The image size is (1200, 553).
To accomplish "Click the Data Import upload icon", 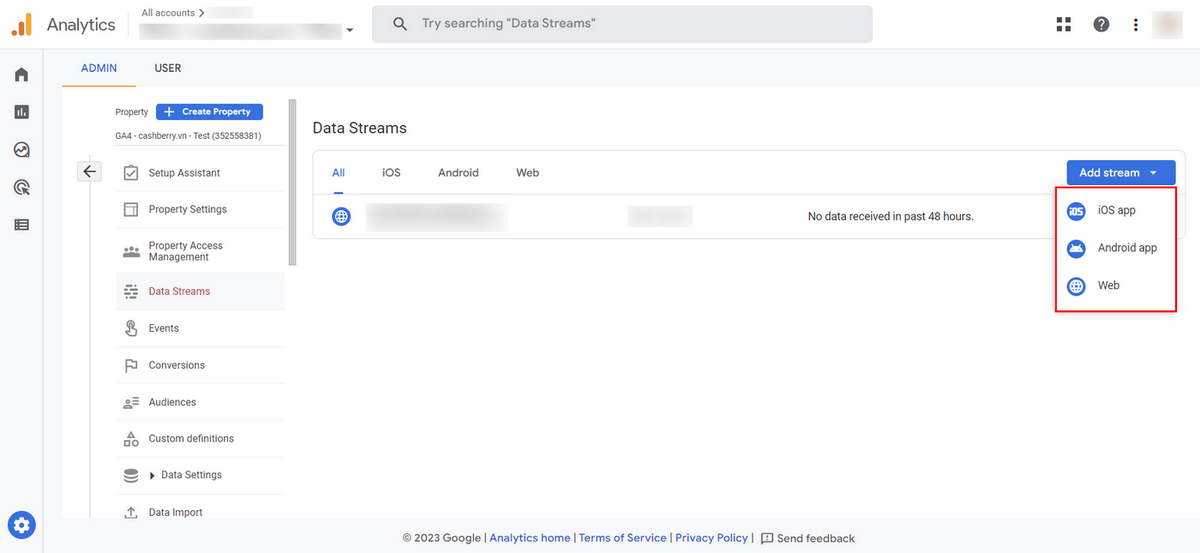I will [131, 512].
